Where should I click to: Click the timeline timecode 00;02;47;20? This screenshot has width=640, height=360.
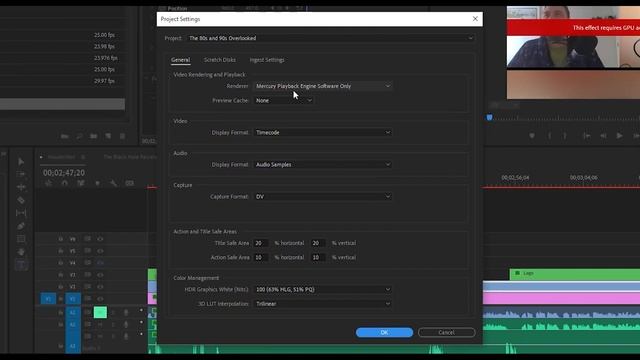click(x=64, y=173)
